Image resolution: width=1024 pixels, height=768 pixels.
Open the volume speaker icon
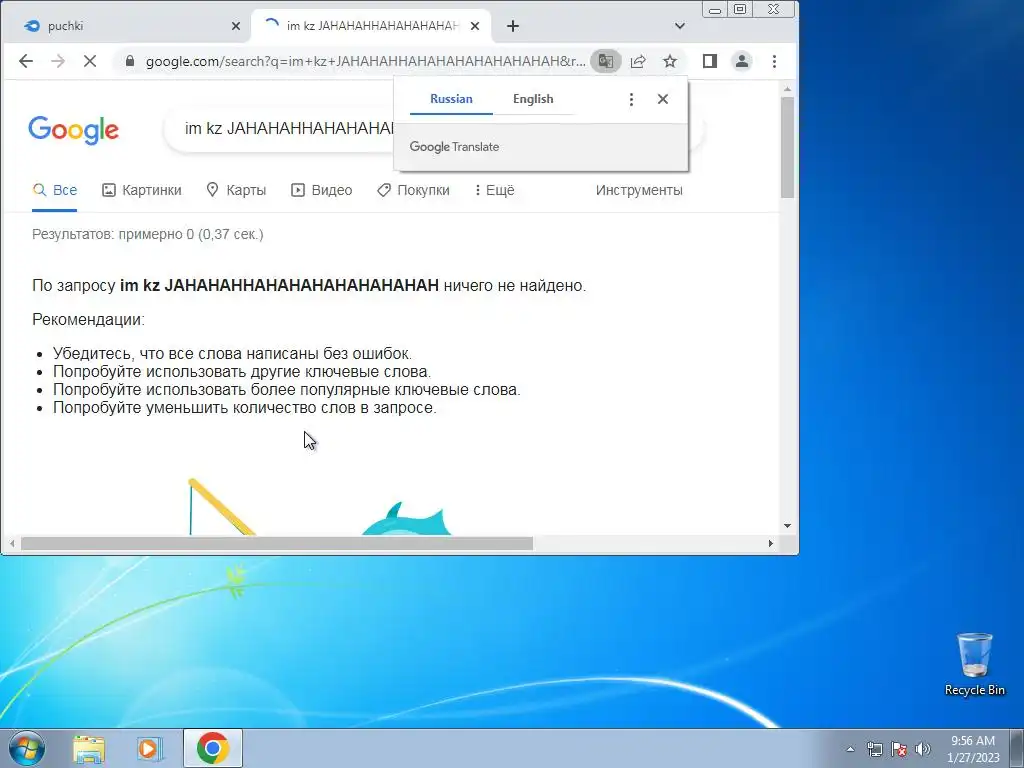(x=923, y=749)
